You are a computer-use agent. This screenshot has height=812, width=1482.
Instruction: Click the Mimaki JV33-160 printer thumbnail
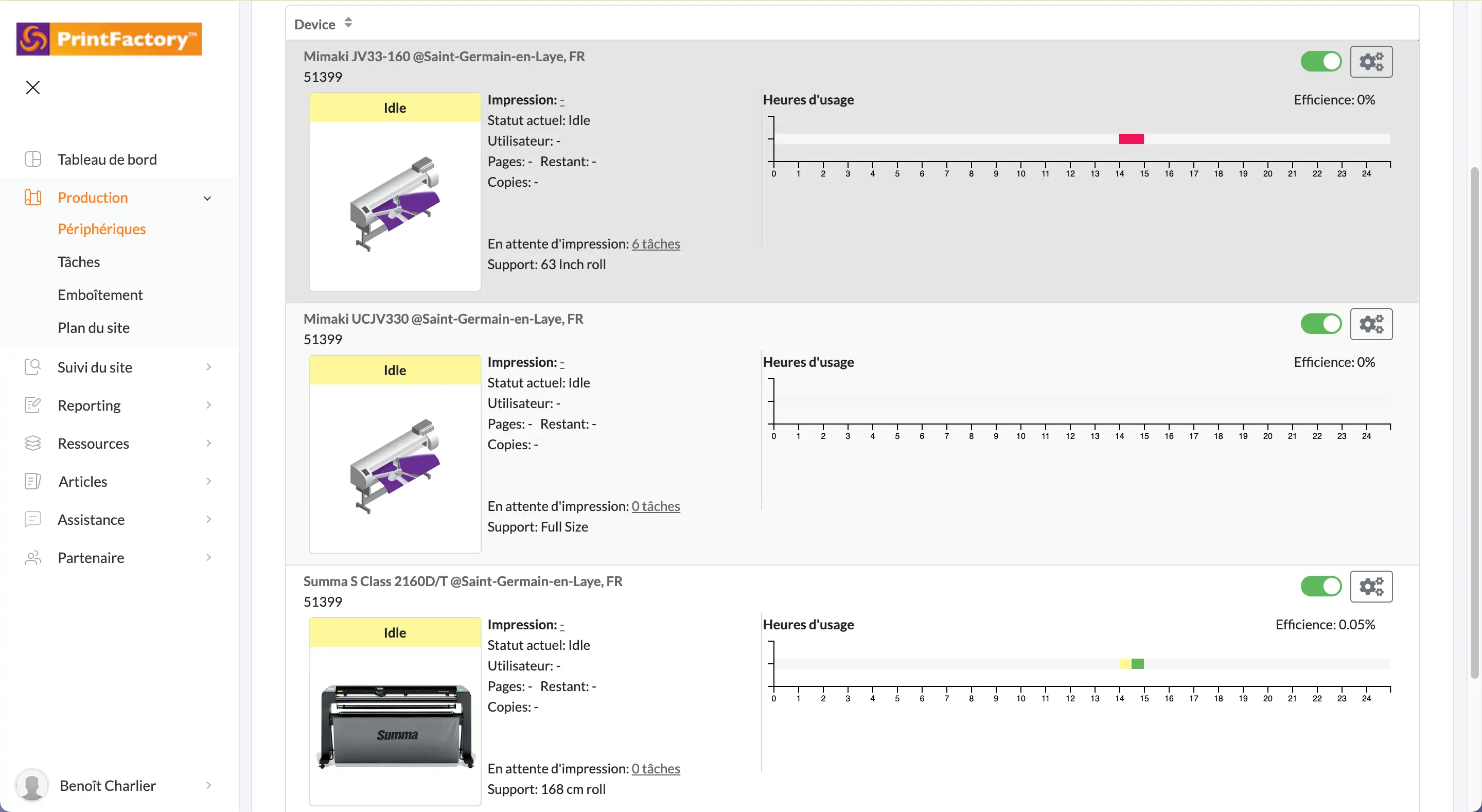point(395,204)
